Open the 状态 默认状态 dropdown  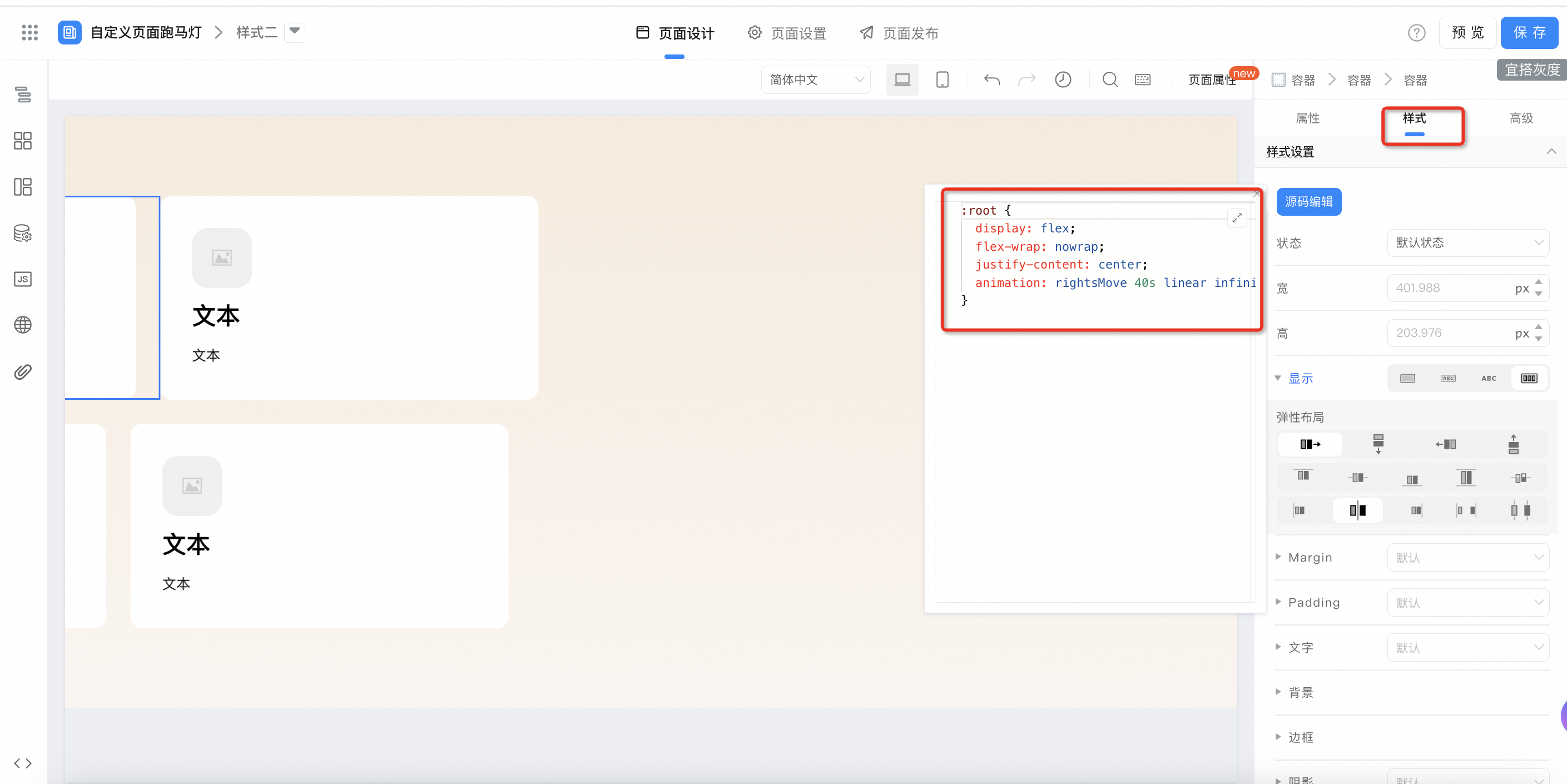pyautogui.click(x=1468, y=242)
